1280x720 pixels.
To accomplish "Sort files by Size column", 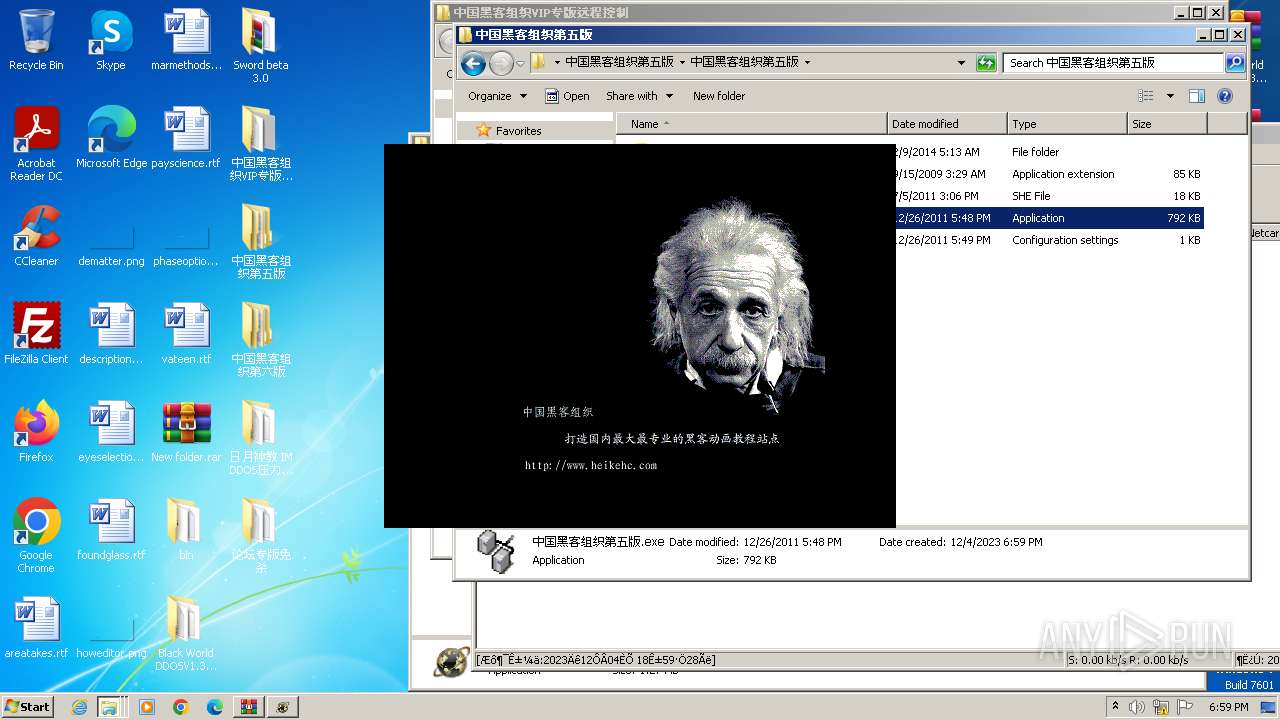I will click(x=1167, y=124).
